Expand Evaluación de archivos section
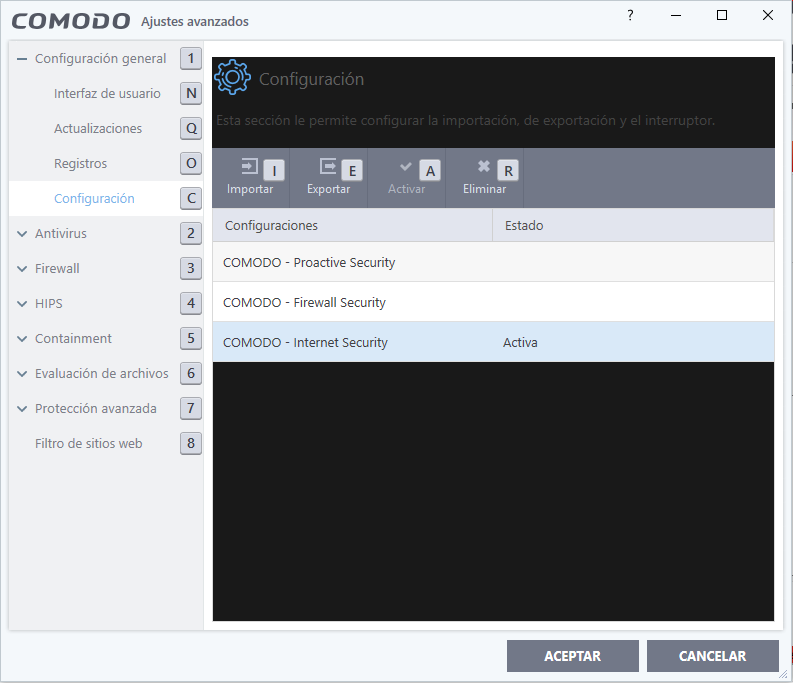This screenshot has height=683, width=793. (x=22, y=373)
